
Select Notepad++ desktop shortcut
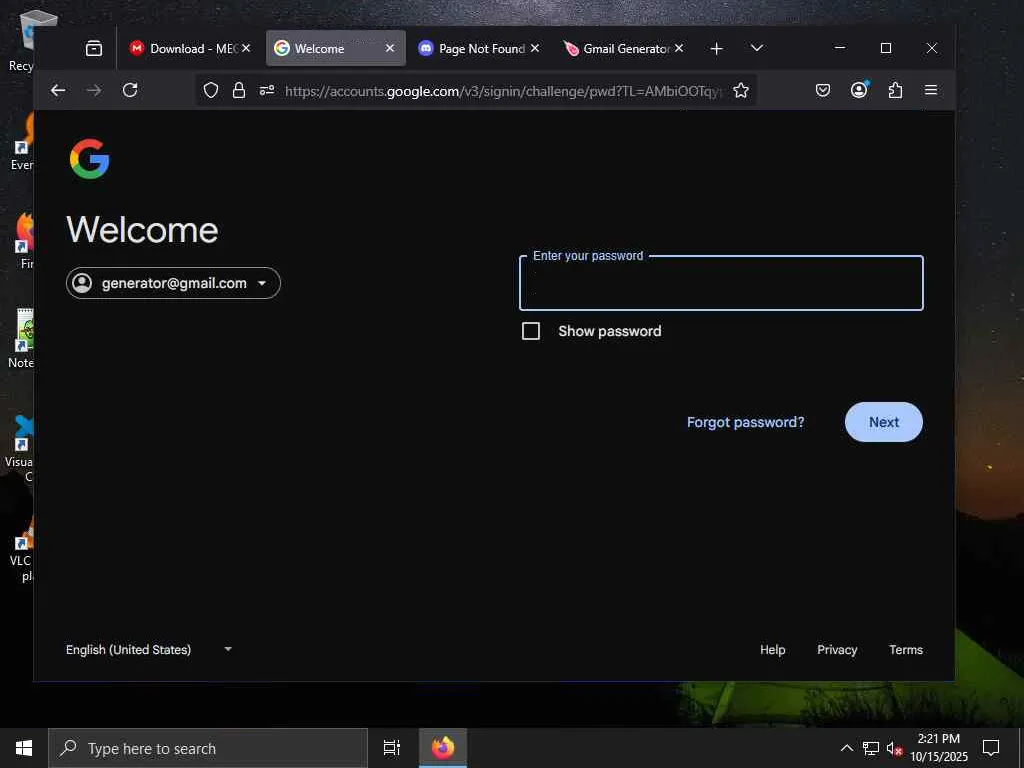click(22, 338)
